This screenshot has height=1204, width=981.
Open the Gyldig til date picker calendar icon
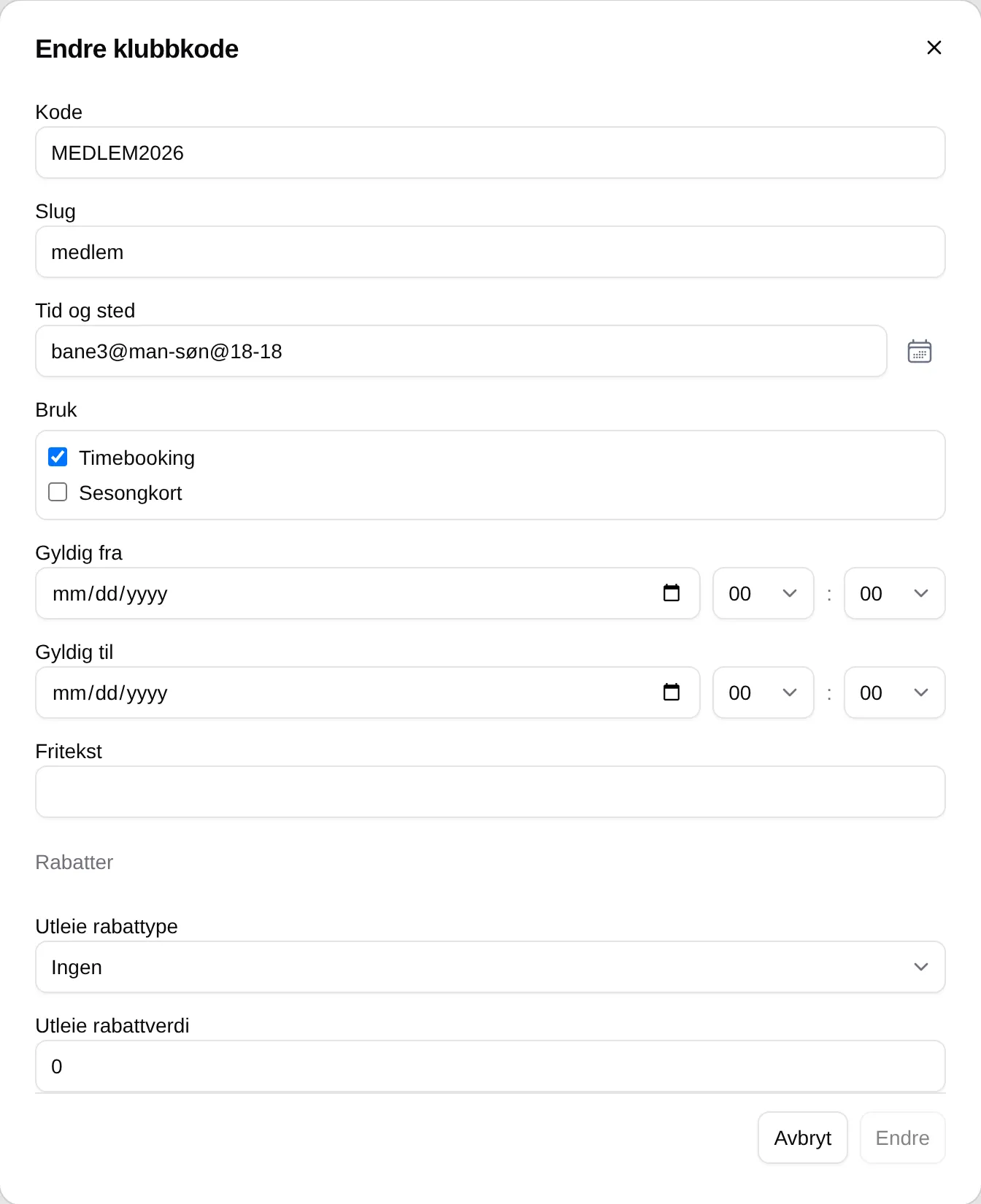click(x=672, y=692)
